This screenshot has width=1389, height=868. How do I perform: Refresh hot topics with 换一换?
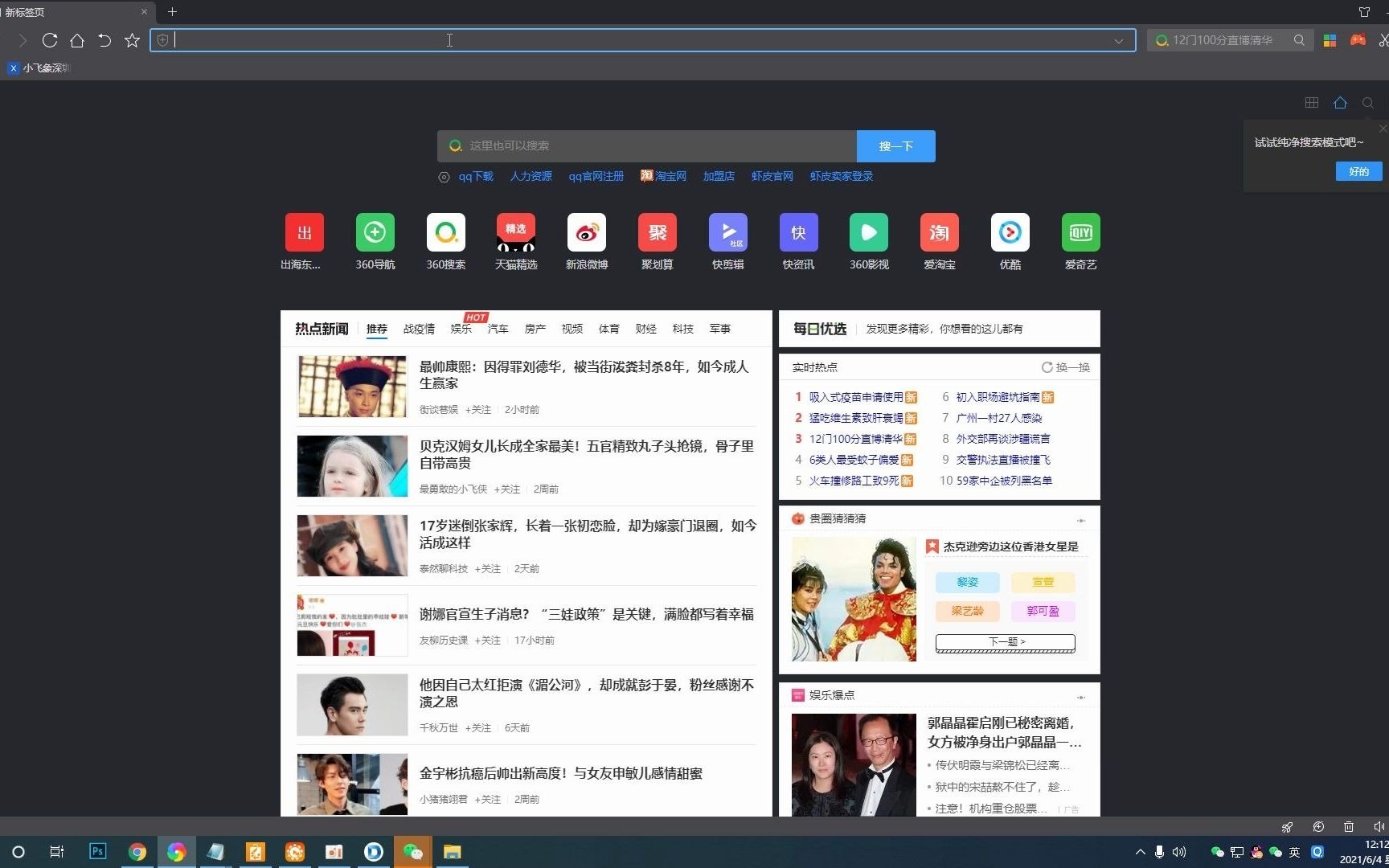click(1066, 367)
